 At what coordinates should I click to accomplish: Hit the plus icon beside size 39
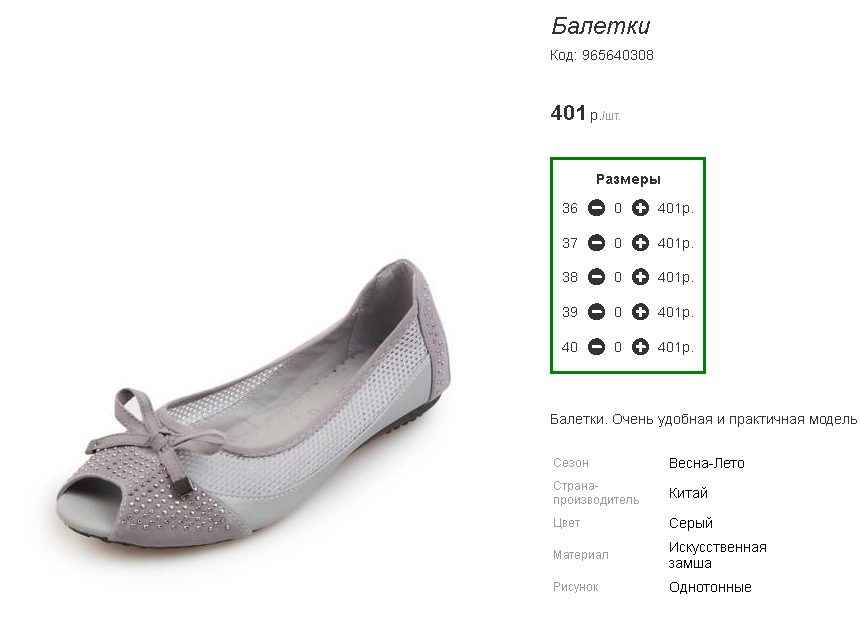click(641, 312)
